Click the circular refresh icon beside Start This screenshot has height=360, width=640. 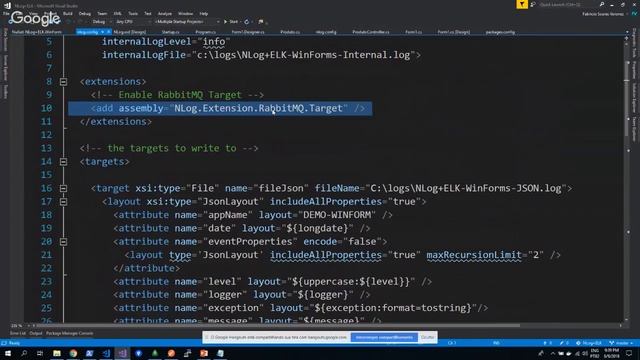[247, 22]
